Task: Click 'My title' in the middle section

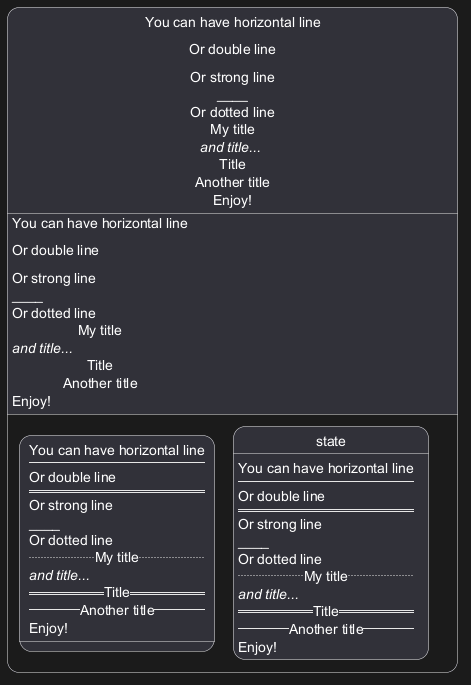Action: coord(100,330)
